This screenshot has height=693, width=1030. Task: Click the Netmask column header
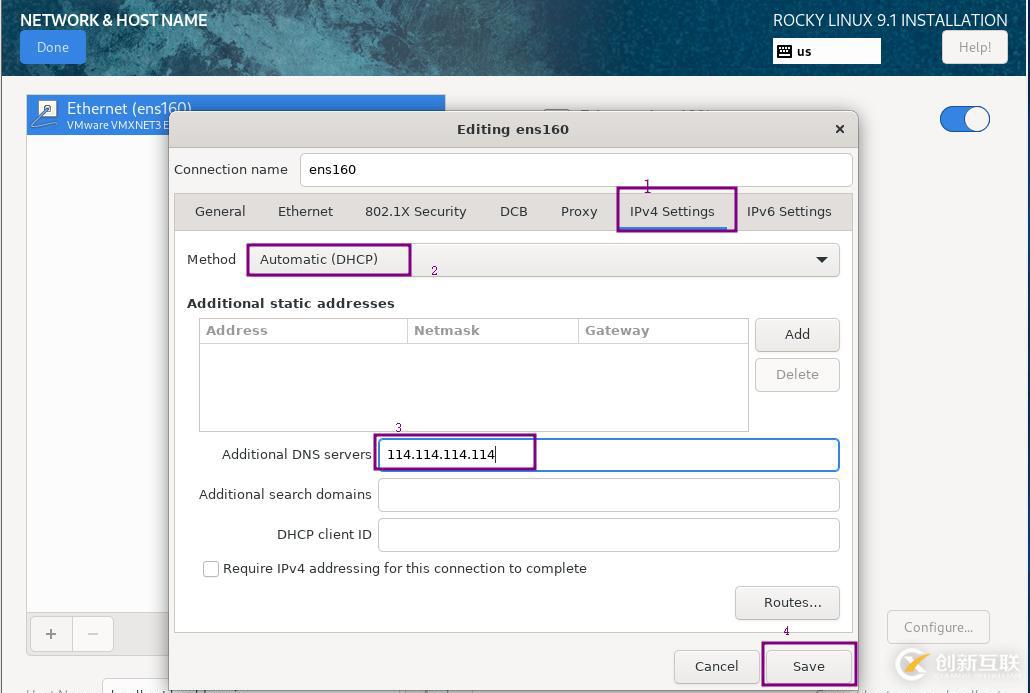pyautogui.click(x=493, y=331)
